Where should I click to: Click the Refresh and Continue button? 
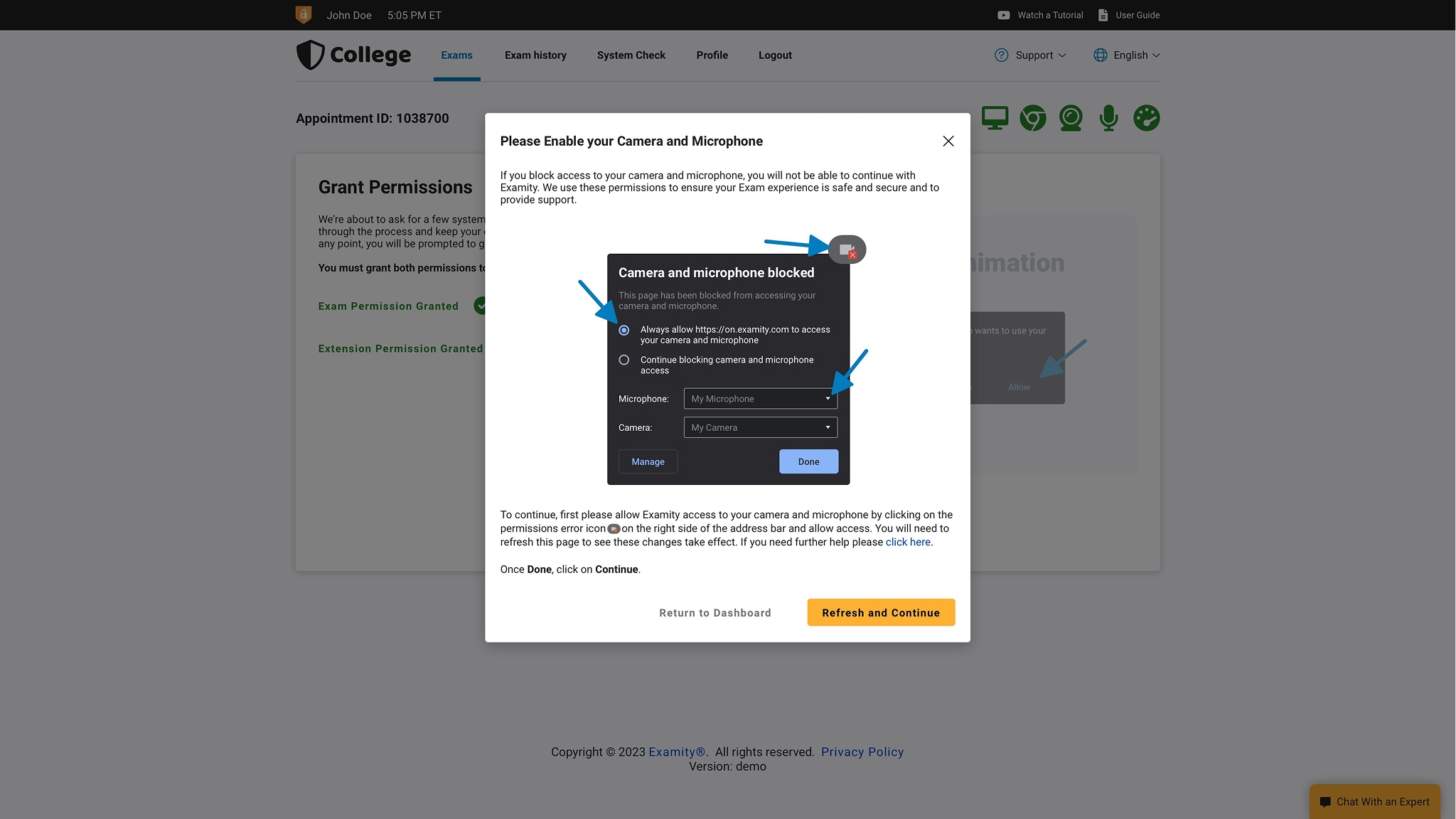point(881,613)
